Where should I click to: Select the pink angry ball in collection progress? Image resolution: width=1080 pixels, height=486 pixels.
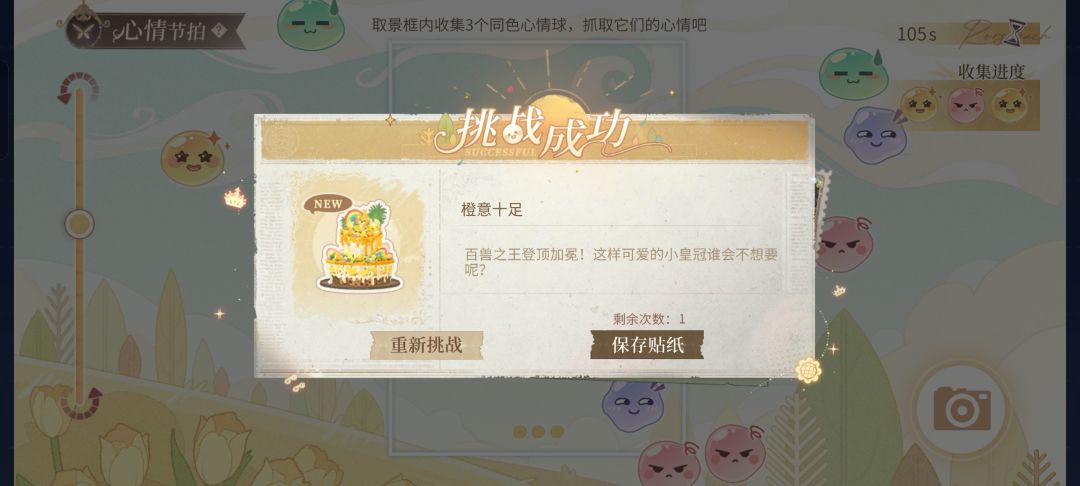(x=966, y=105)
